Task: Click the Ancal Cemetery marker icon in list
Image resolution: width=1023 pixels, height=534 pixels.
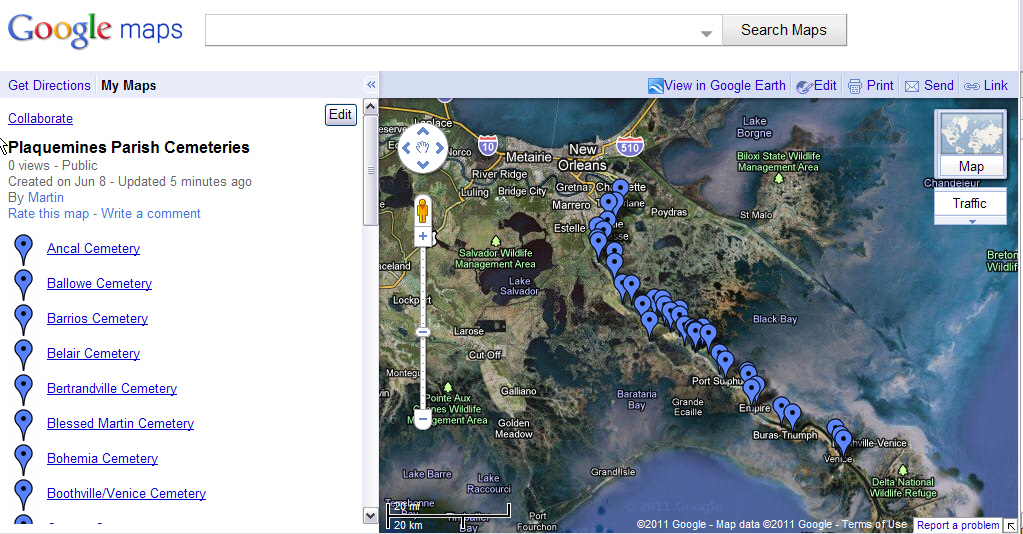Action: pos(23,249)
